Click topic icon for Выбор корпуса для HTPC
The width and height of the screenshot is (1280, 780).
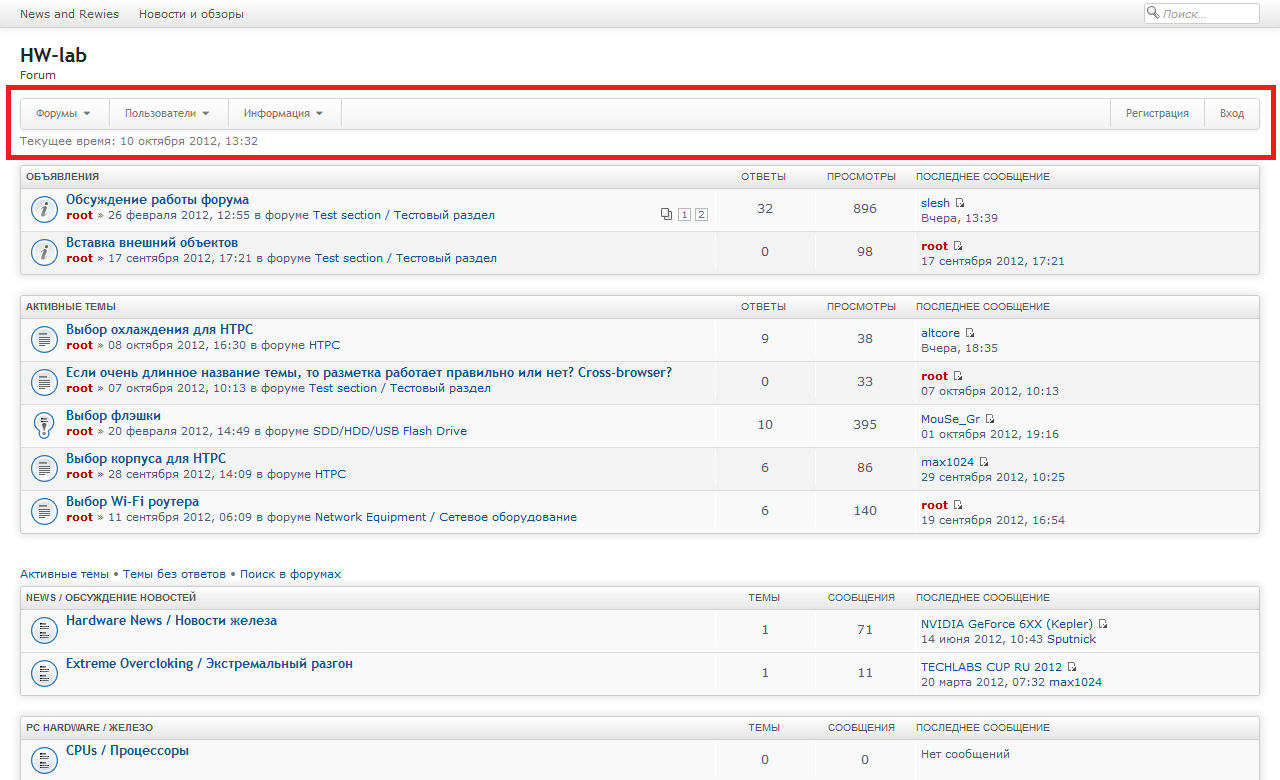[43, 467]
